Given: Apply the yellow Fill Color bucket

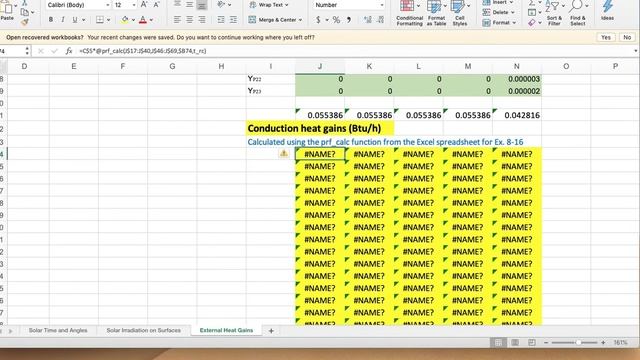Looking at the screenshot, I should pos(125,20).
